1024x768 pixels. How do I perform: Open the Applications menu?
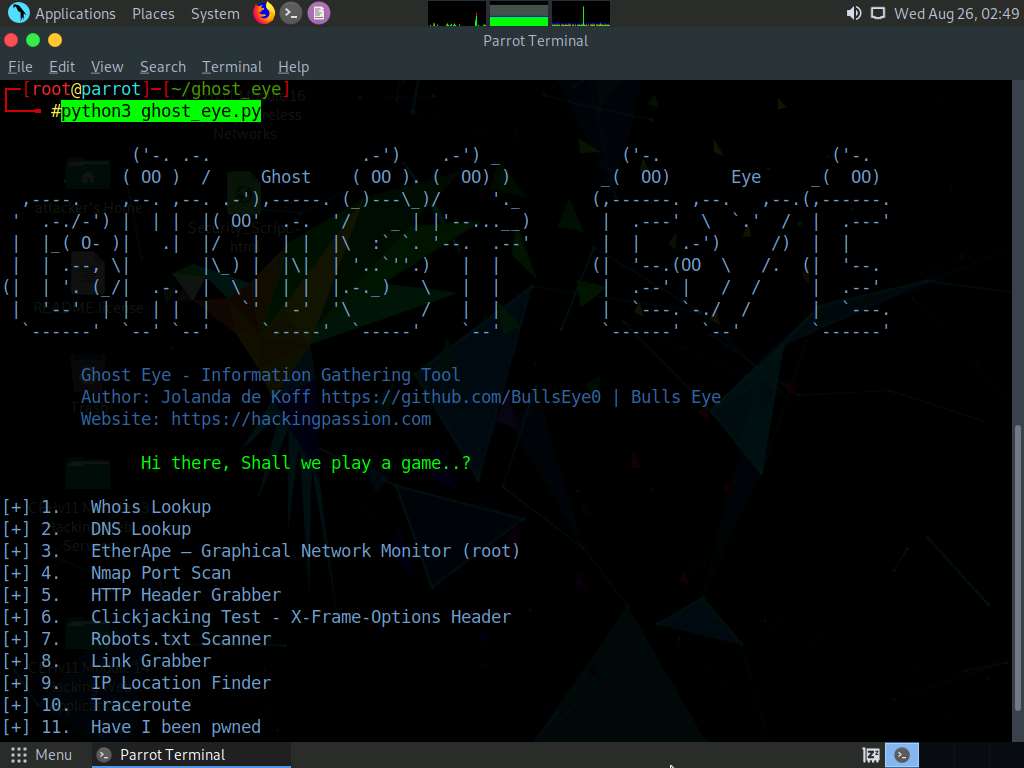point(75,13)
